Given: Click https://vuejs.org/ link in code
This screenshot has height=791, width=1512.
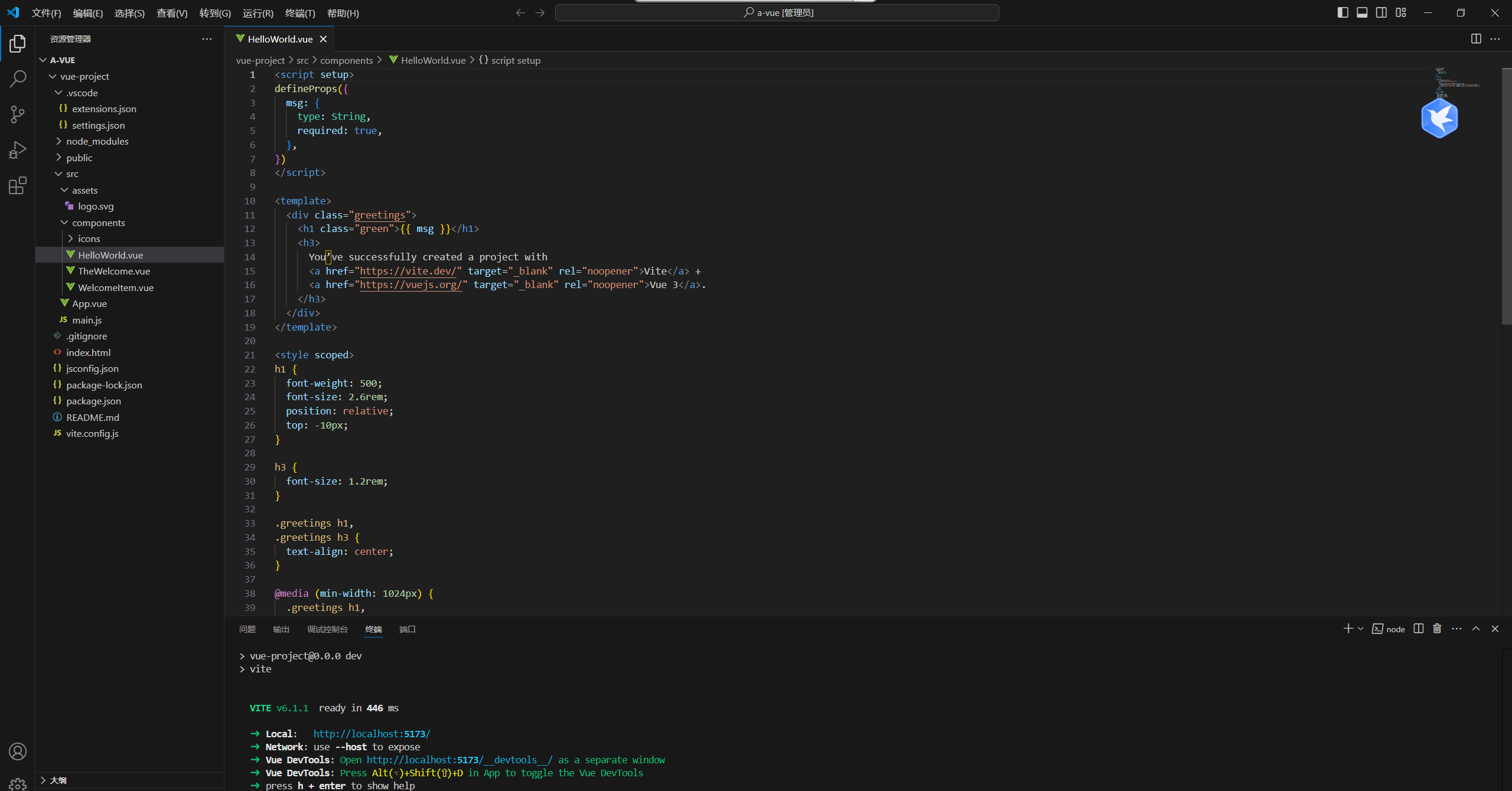Looking at the screenshot, I should 411,285.
